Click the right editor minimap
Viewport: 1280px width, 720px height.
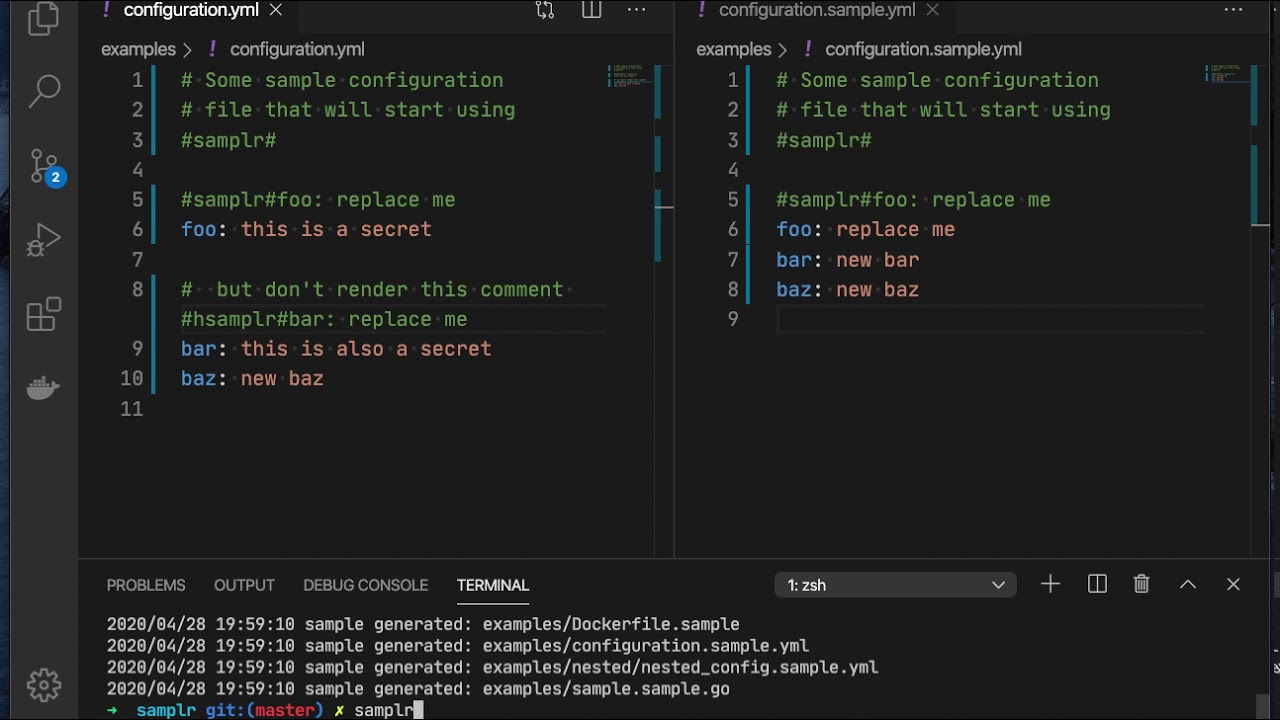click(x=1226, y=74)
